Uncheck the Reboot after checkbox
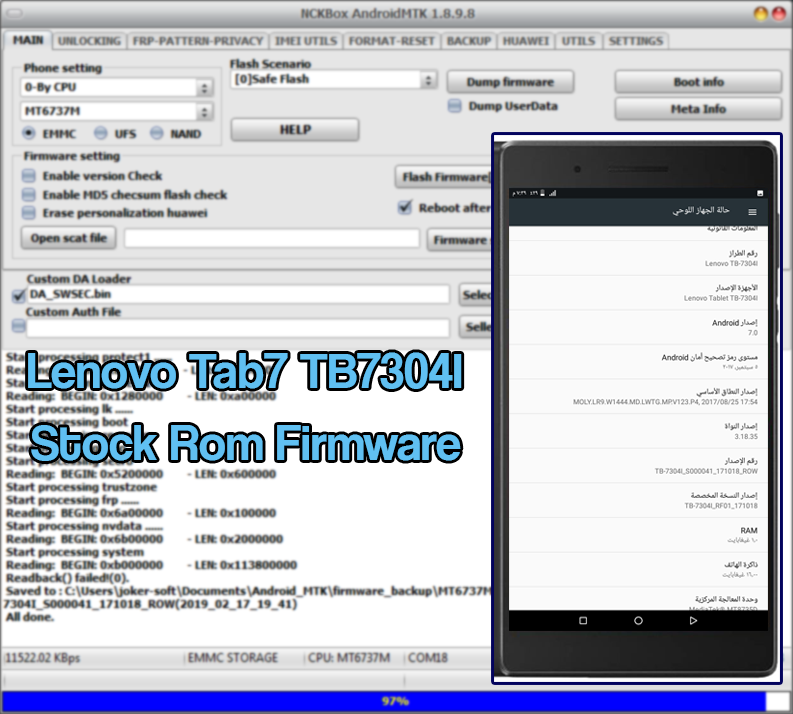The width and height of the screenshot is (793, 714). [405, 207]
